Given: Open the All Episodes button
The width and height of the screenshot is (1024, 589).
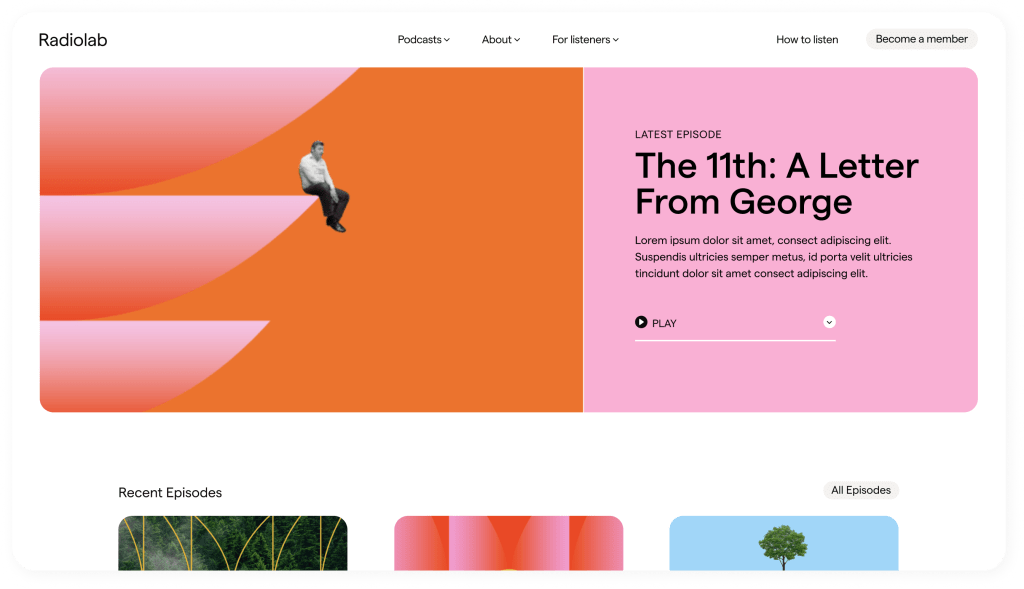Looking at the screenshot, I should 861,490.
